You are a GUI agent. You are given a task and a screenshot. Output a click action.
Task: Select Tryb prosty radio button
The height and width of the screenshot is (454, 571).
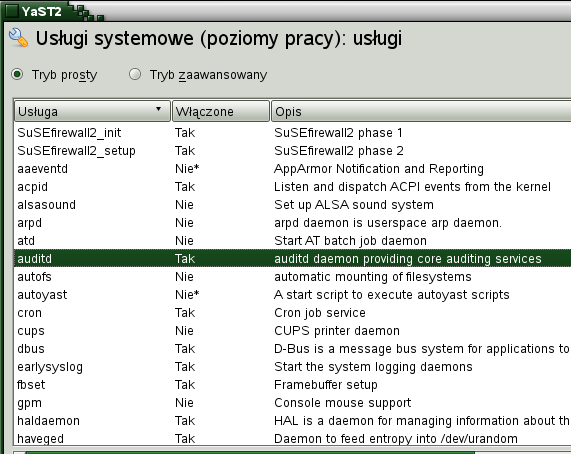coord(17,74)
